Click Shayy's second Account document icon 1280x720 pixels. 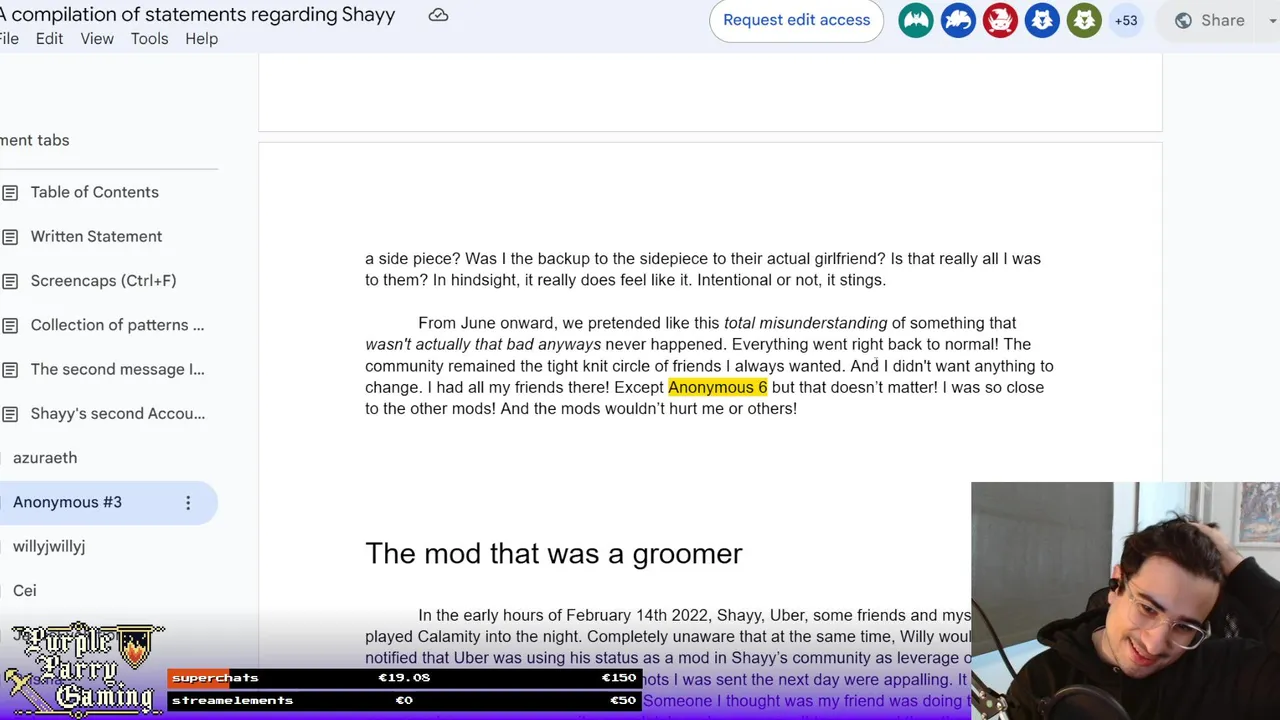(x=10, y=413)
